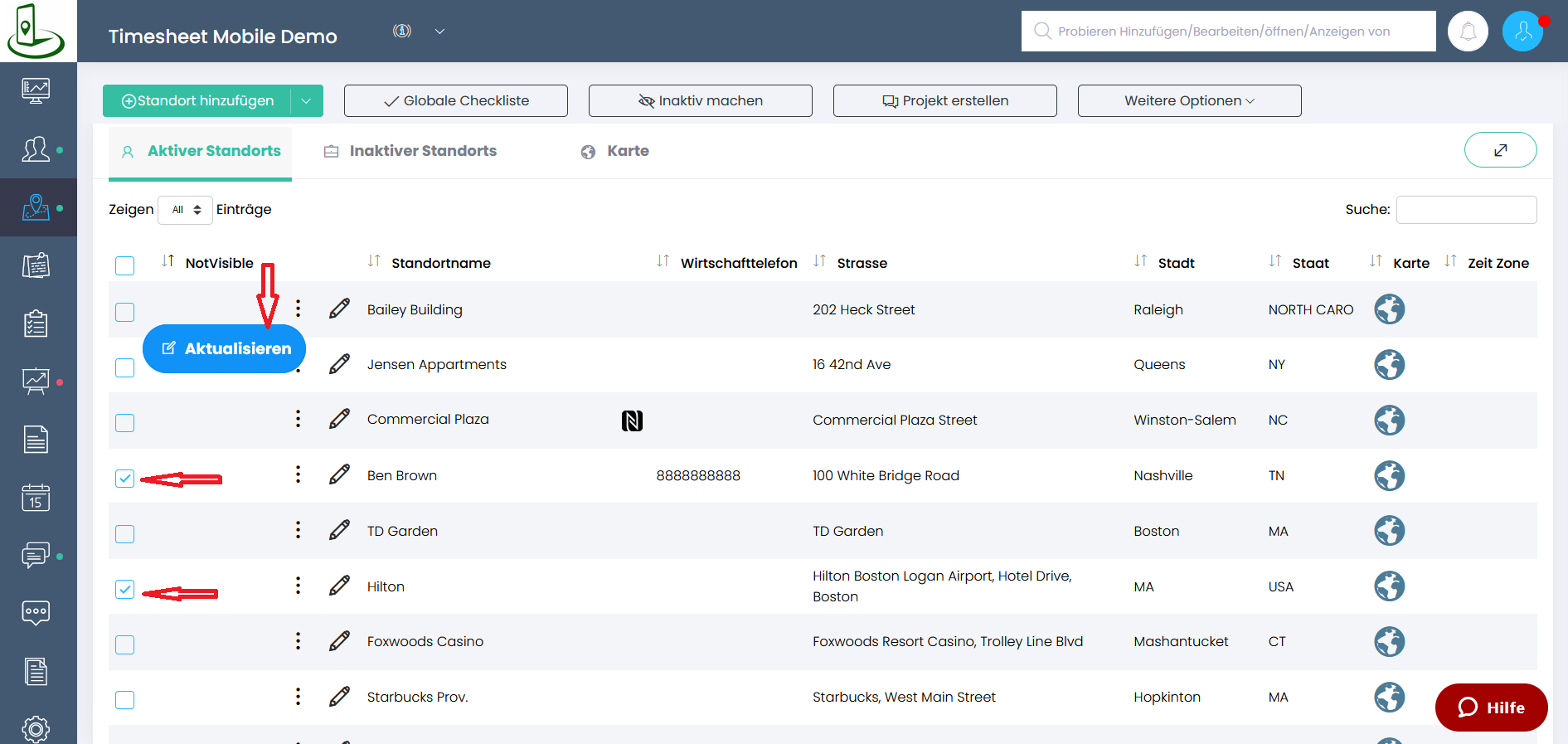Image resolution: width=1568 pixels, height=744 pixels.
Task: Click the pencil edit icon for Bailey Building
Action: [x=339, y=309]
